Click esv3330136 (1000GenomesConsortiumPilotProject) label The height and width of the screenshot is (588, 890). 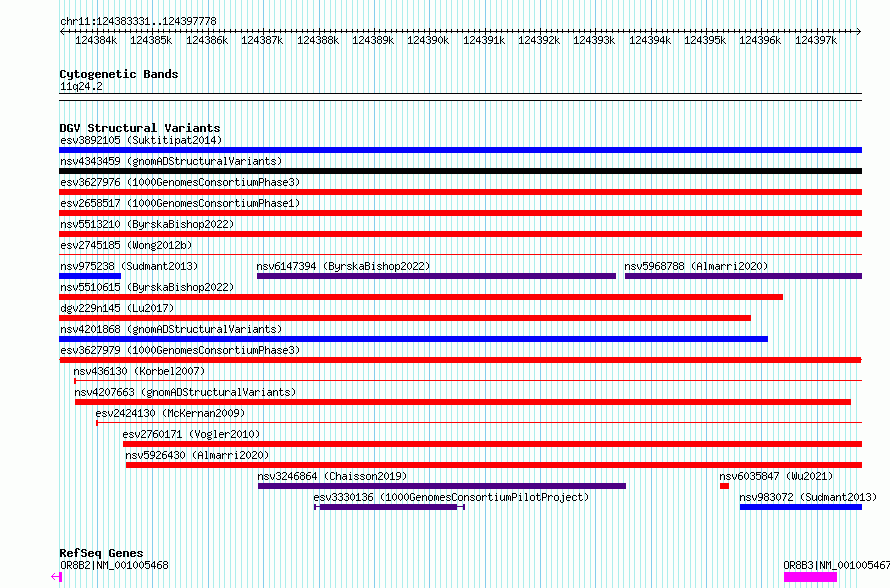pyautogui.click(x=451, y=497)
